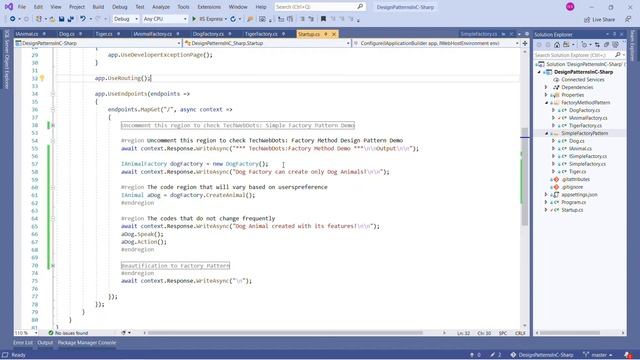This screenshot has width=640, height=360.
Task: Expand the collapsed Beautification region on line 70
Action: 53,265
